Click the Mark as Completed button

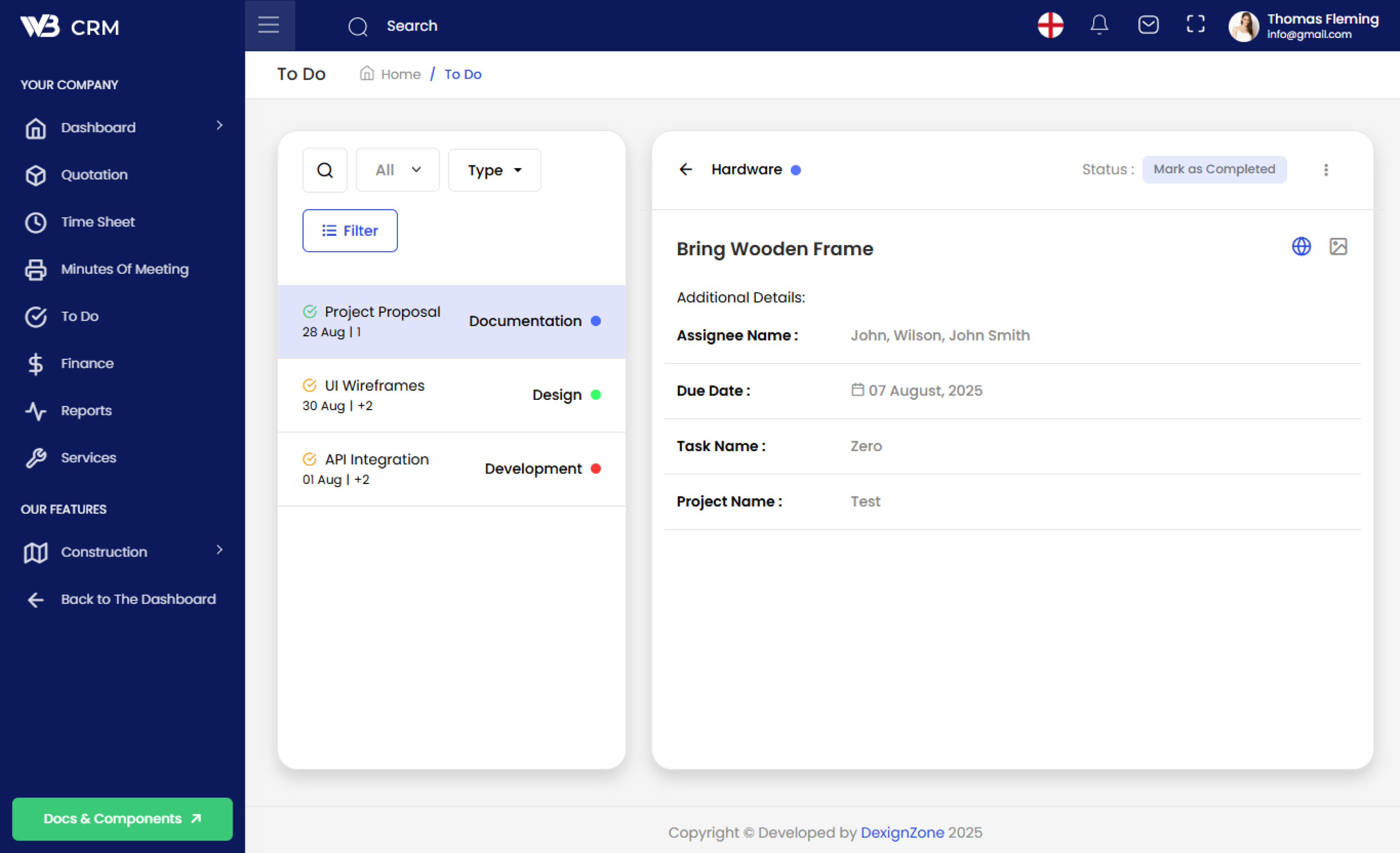[x=1214, y=169]
